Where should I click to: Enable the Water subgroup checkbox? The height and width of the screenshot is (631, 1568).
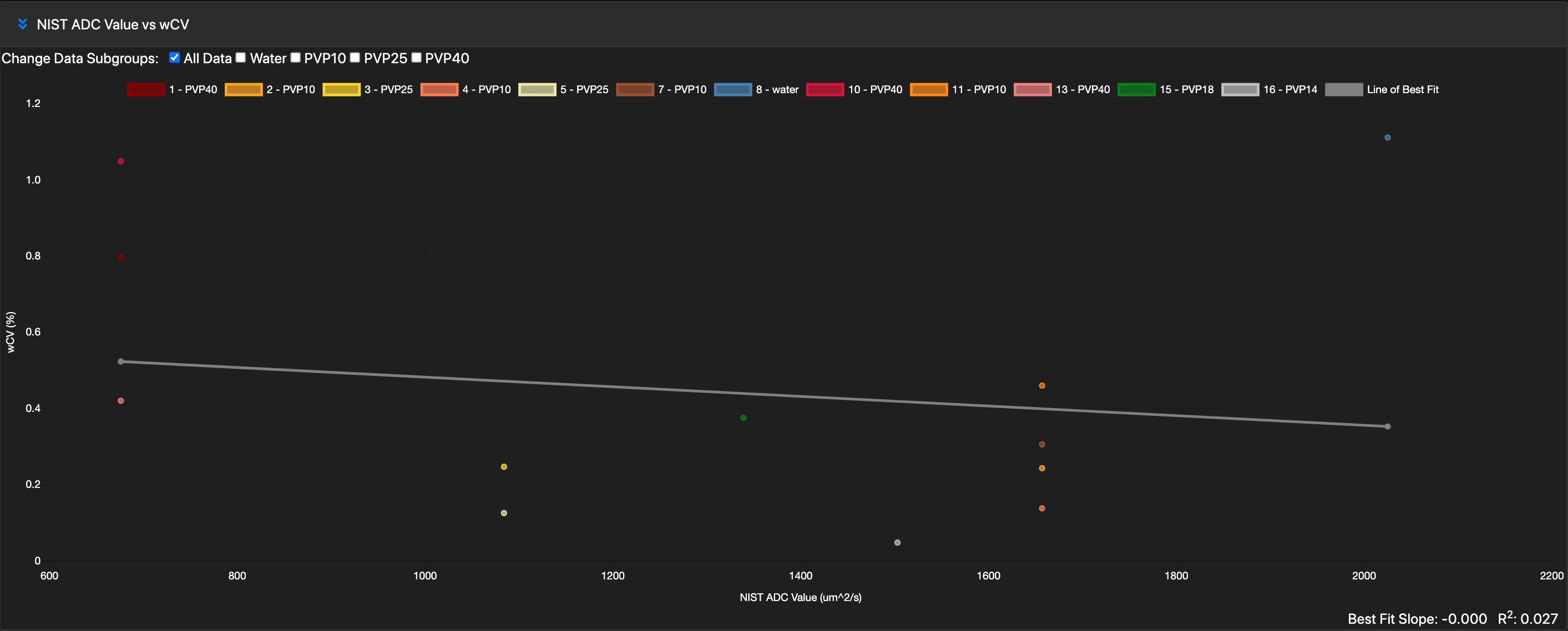pyautogui.click(x=241, y=58)
